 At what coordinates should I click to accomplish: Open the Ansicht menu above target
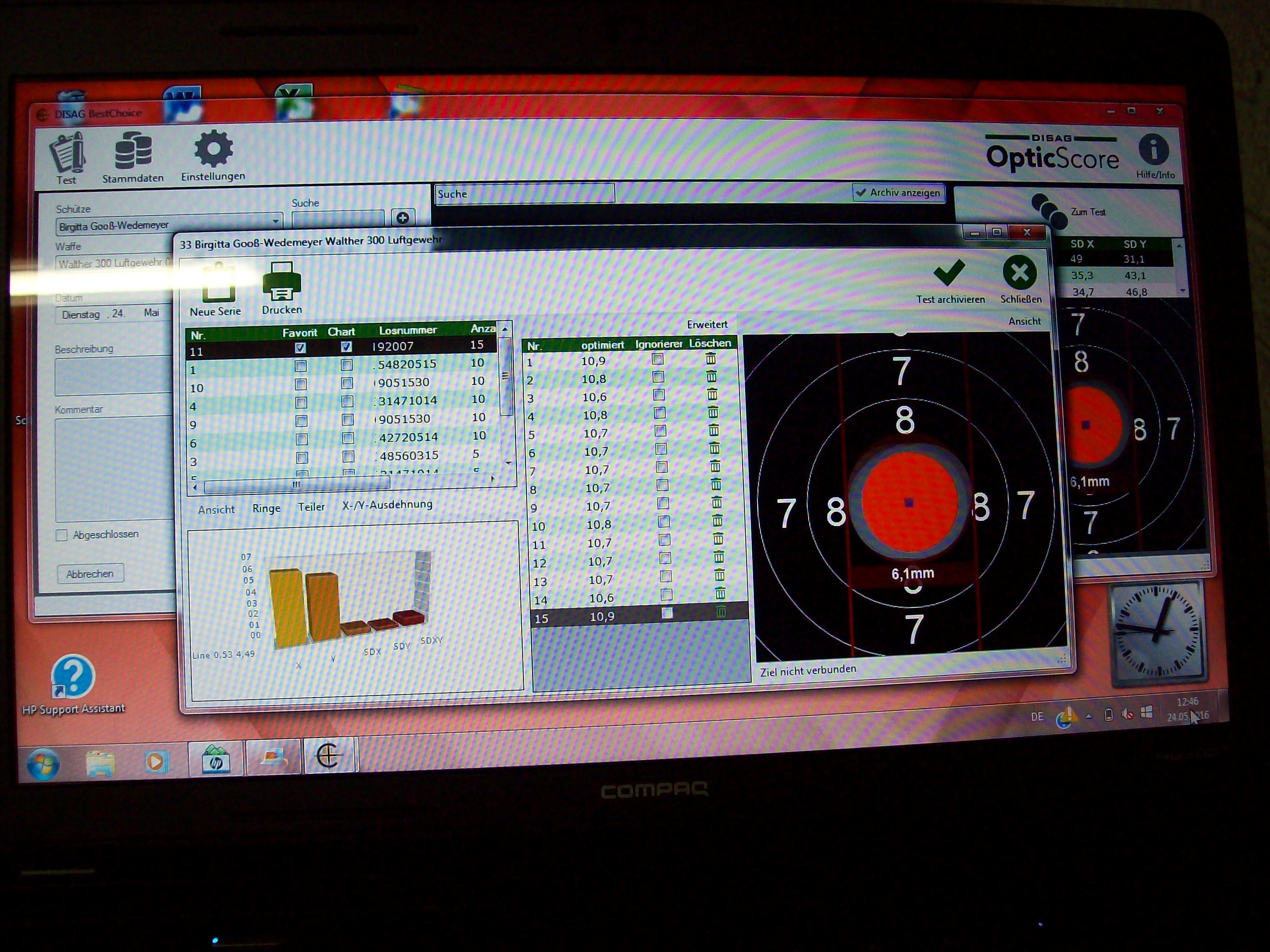pos(1024,321)
